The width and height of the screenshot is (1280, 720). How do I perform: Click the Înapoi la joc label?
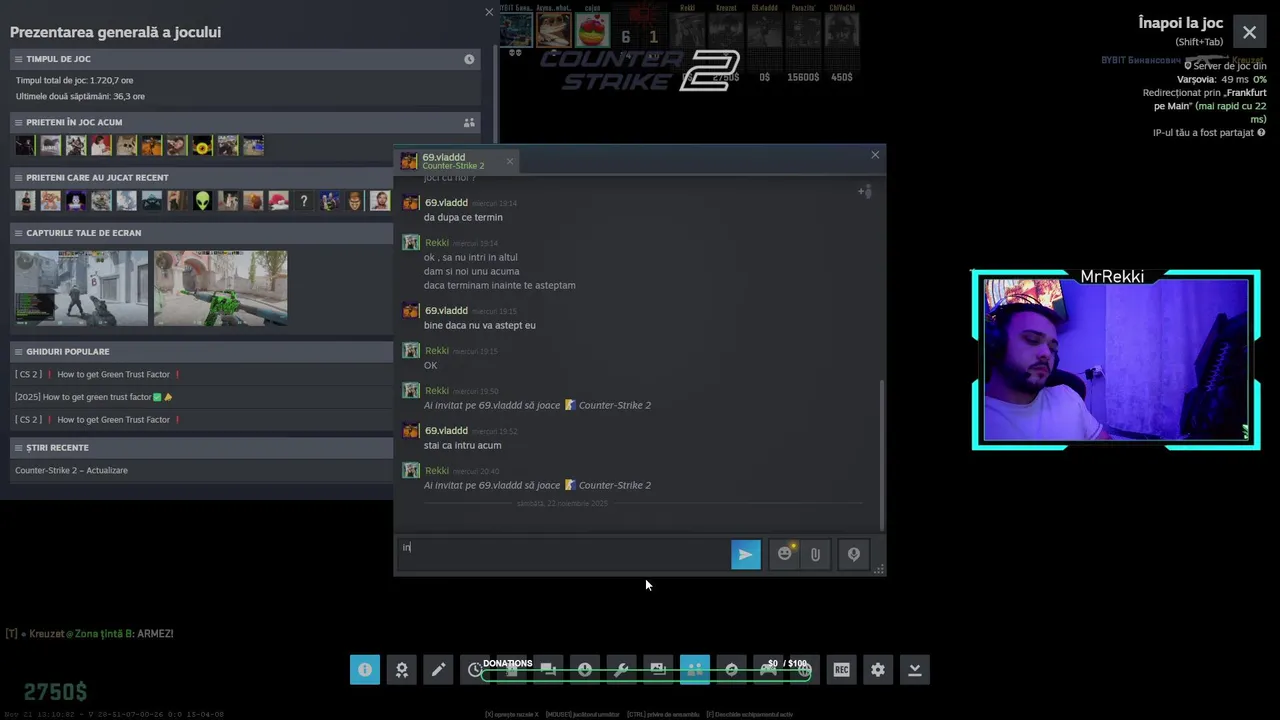1180,22
